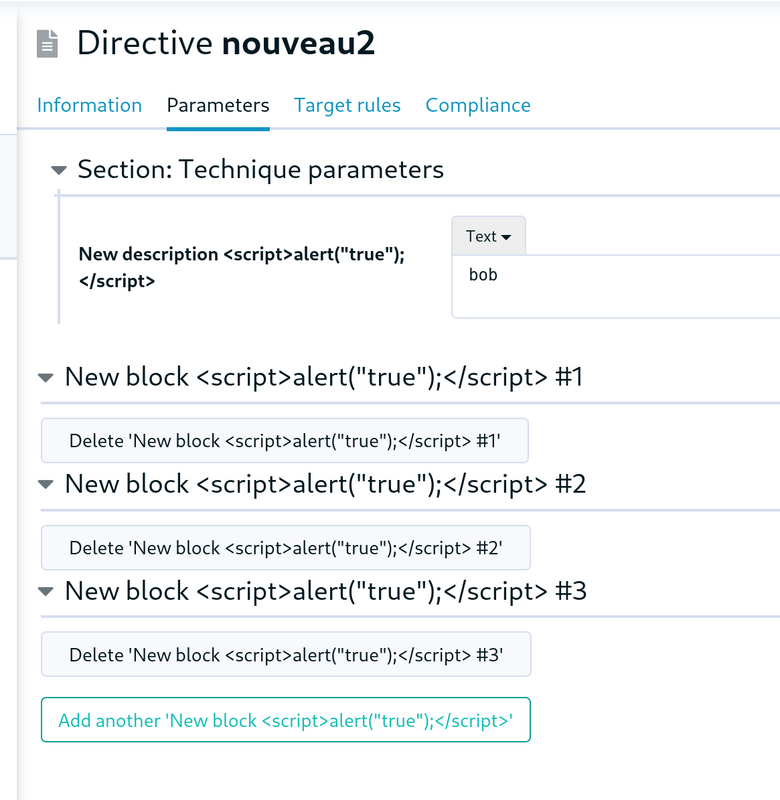This screenshot has width=780, height=800.
Task: Collapse New block #2 with its triangle arrow
Action: 46,484
